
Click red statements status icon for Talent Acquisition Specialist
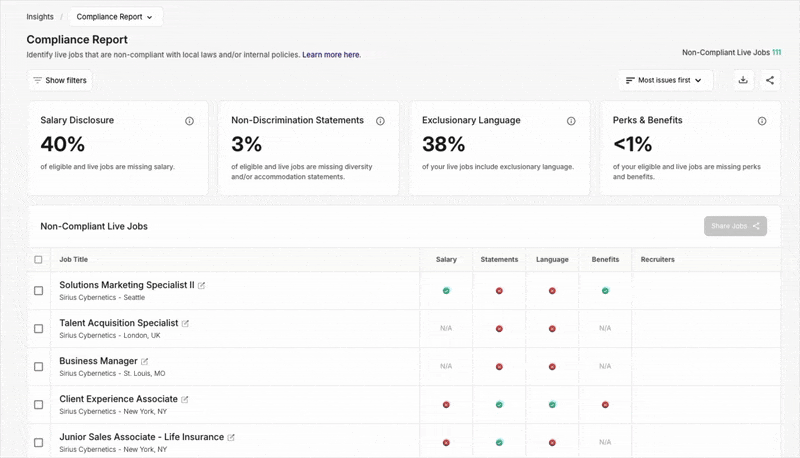coord(499,328)
